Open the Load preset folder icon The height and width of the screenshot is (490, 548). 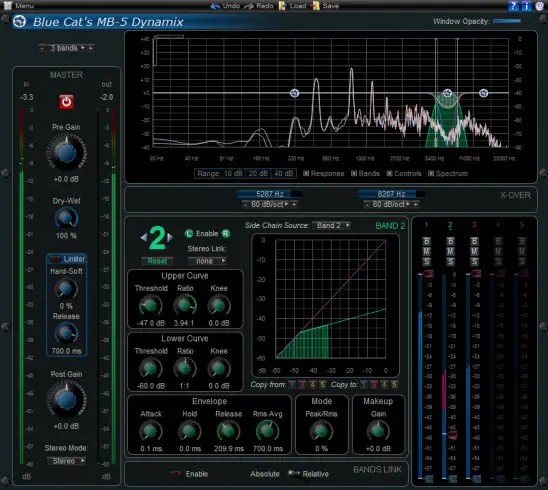coord(282,6)
